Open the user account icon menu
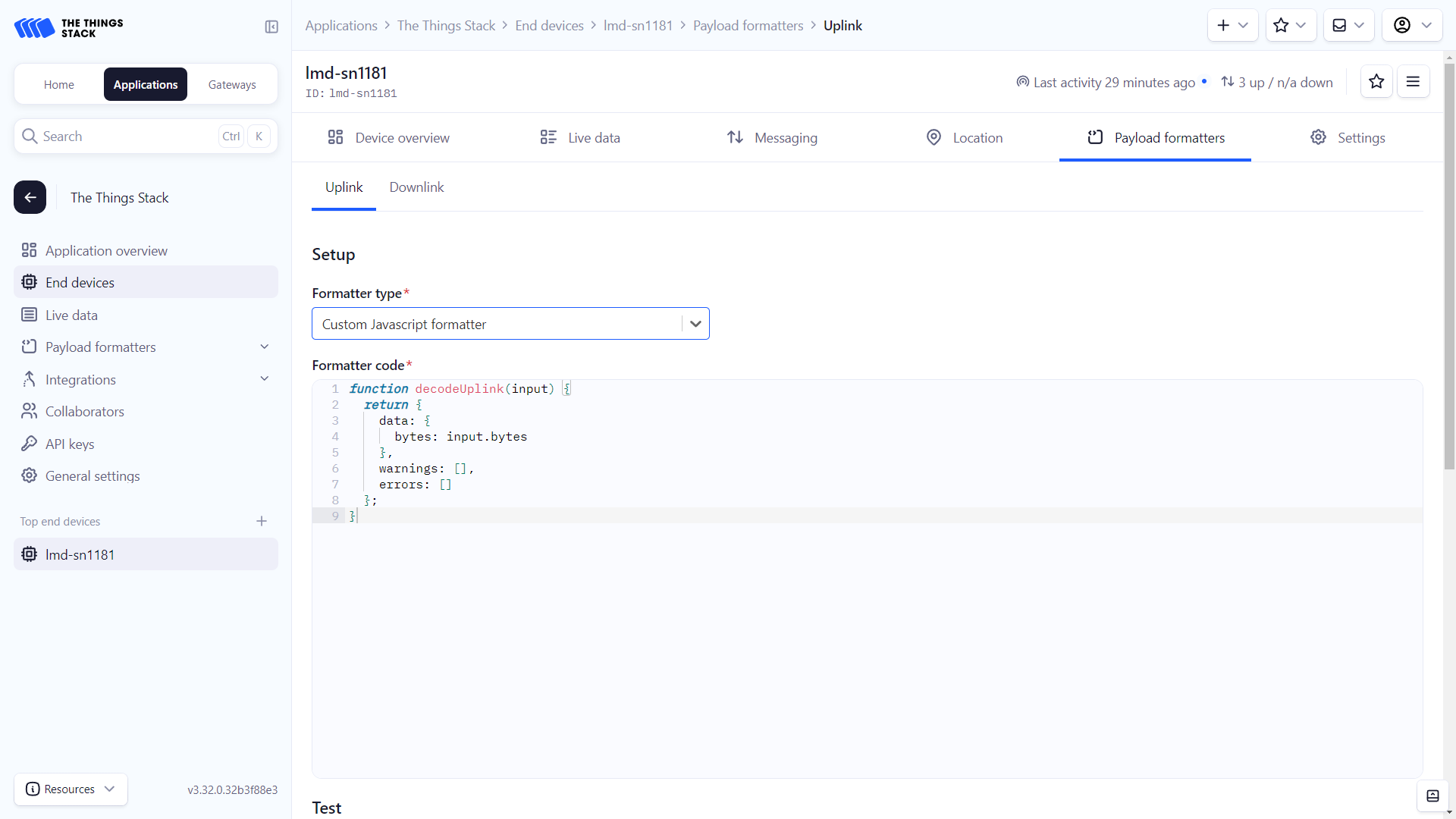 point(1411,26)
